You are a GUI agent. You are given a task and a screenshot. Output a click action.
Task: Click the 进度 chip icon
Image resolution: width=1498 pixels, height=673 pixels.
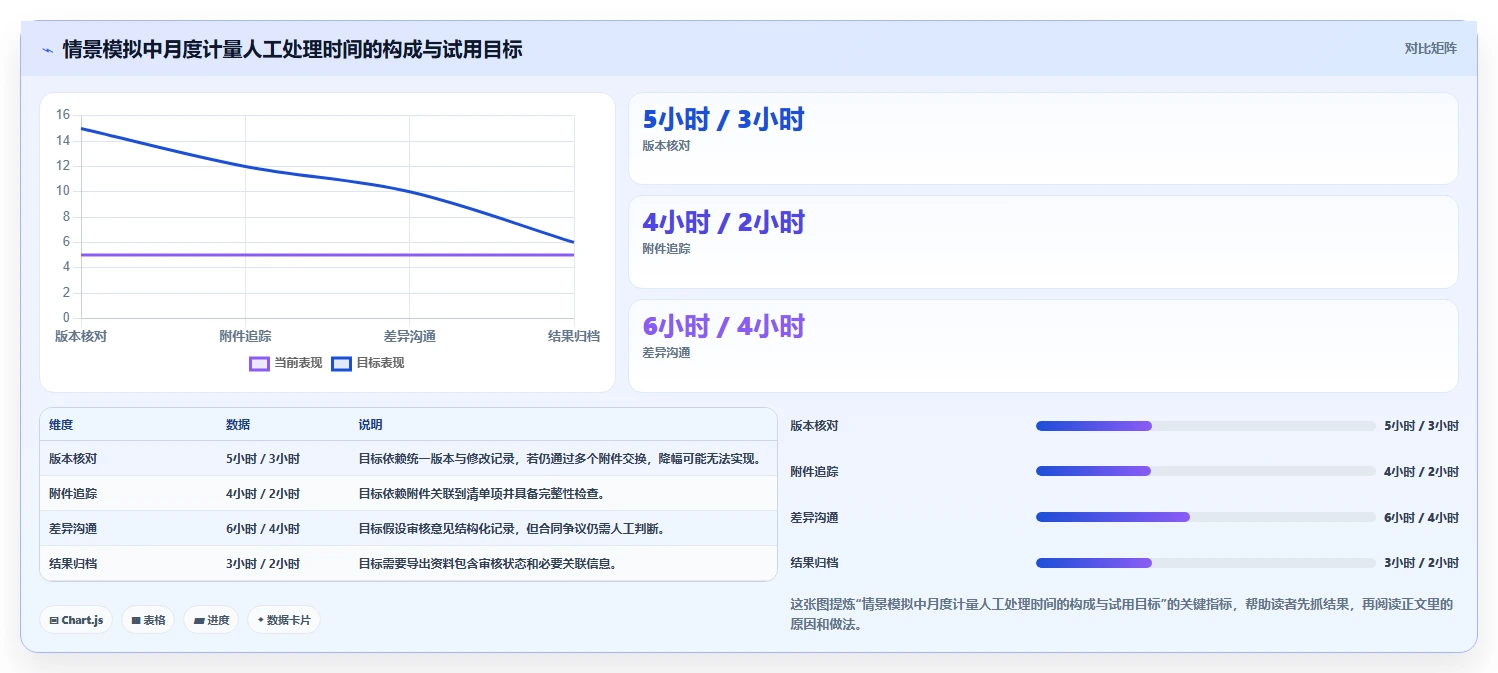199,620
